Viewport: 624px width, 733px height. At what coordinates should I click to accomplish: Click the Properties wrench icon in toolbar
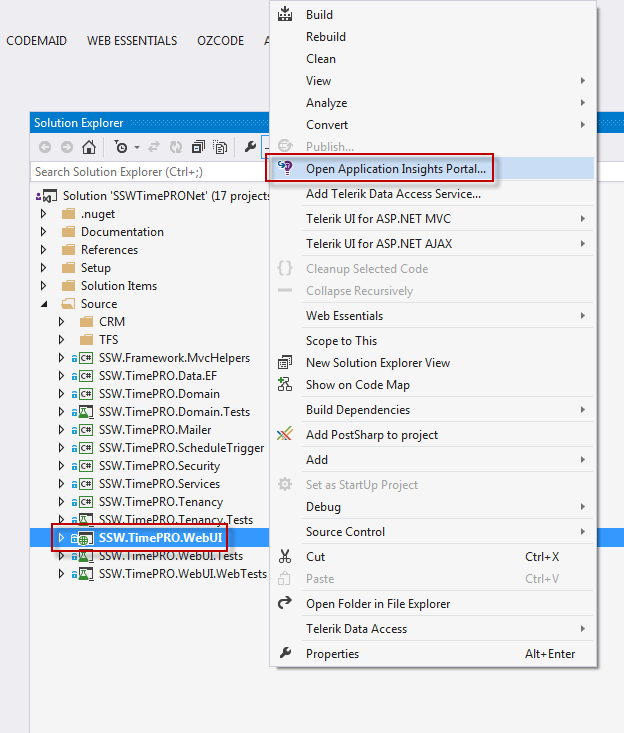pos(250,147)
